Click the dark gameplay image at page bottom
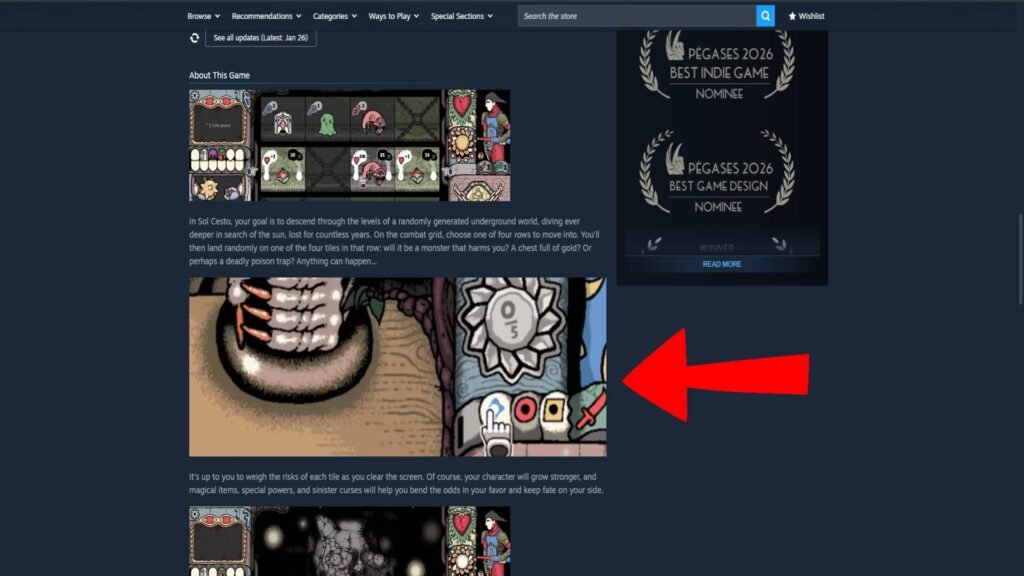Screen dimensions: 1024x576 pos(349,540)
